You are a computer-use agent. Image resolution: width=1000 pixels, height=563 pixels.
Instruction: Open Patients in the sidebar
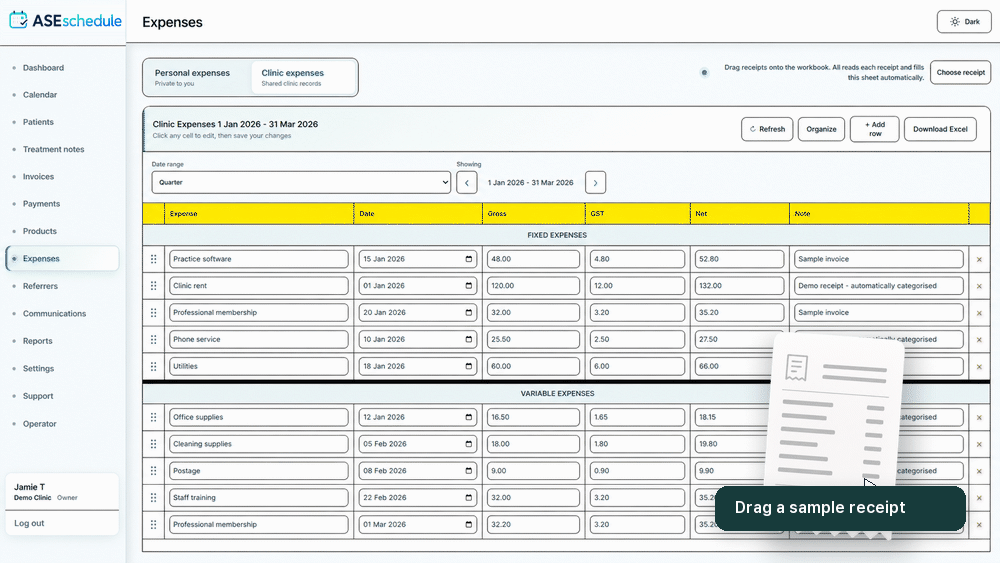[x=38, y=122]
